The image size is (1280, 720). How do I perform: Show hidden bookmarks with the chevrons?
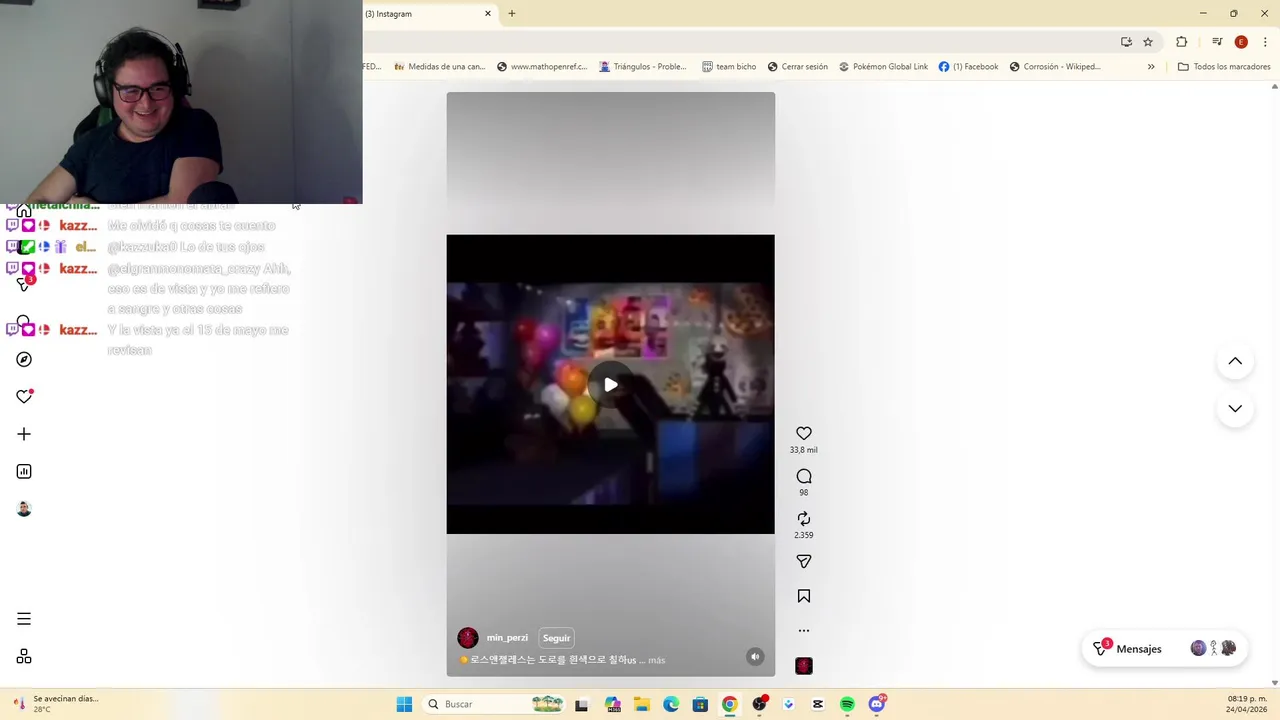coord(1151,67)
